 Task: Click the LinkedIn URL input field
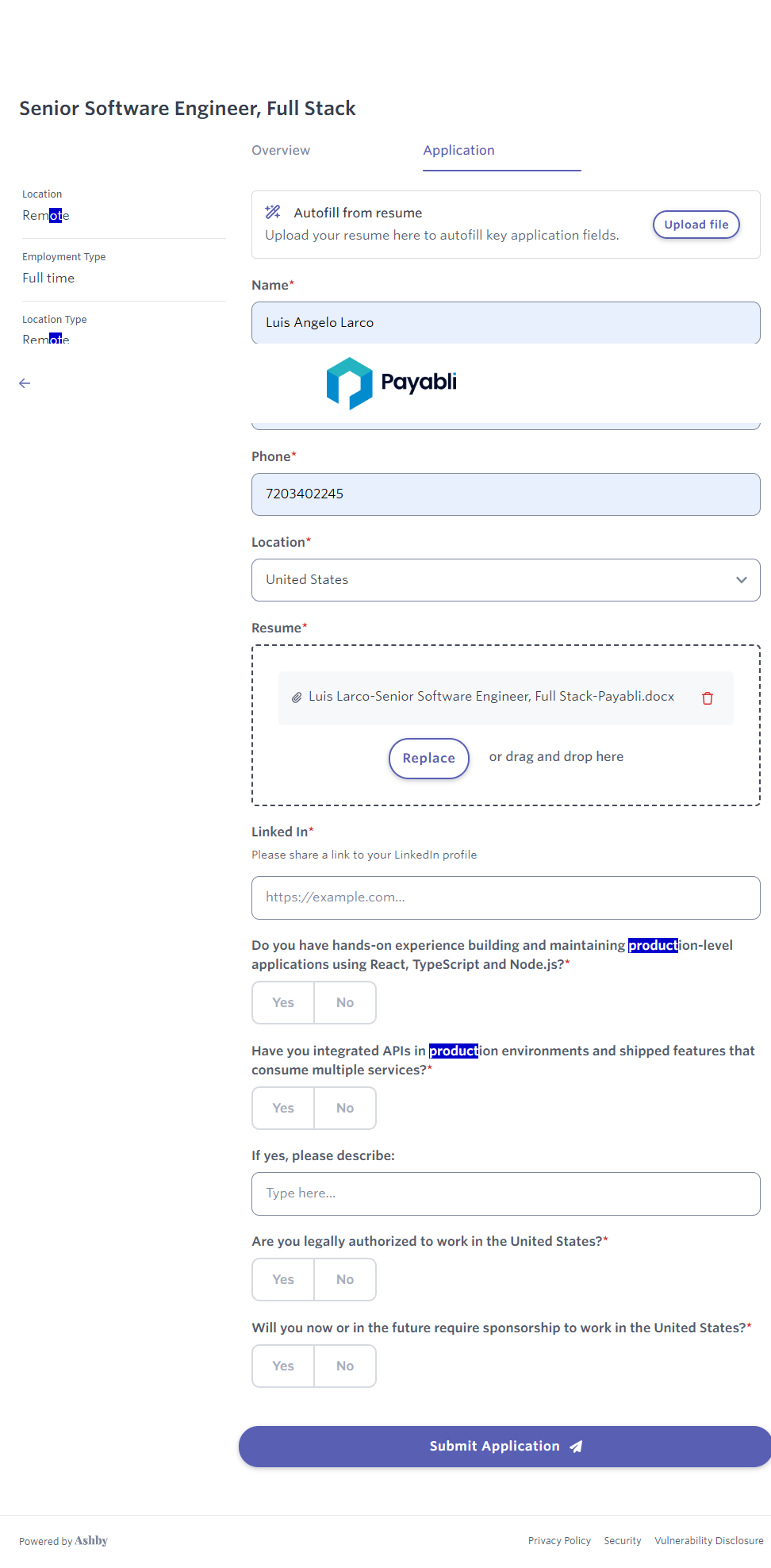pyautogui.click(x=505, y=897)
